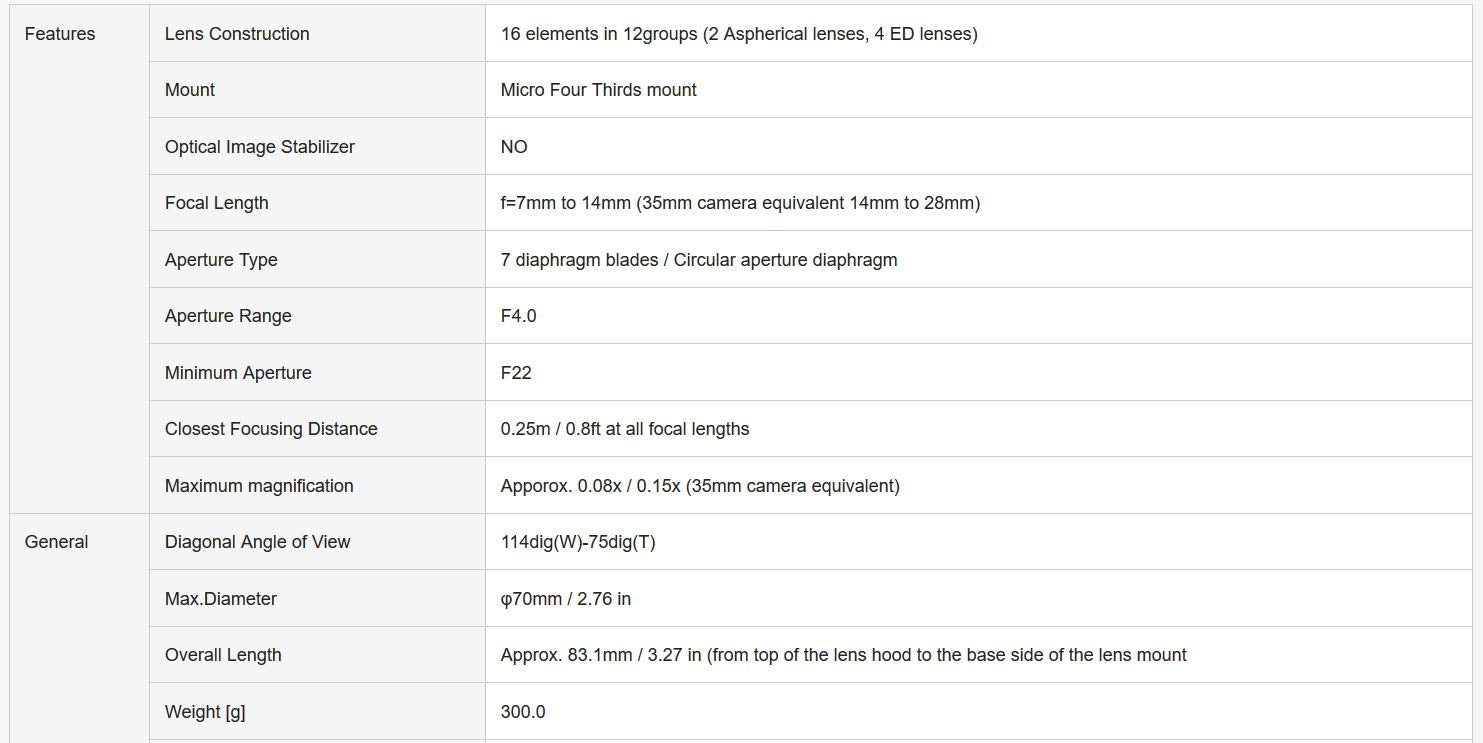The width and height of the screenshot is (1483, 743).
Task: Select the Max.Diameter "φ70mm / 2.76 in" value
Action: 565,599
